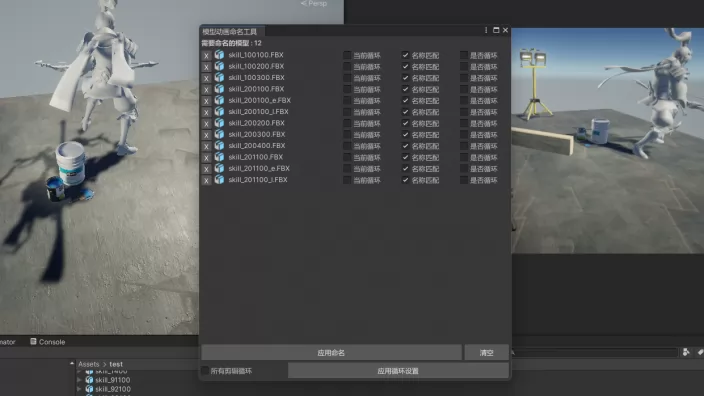This screenshot has width=704, height=396.
Task: Click the FBX model icon for skill_100200.FBX
Action: coord(219,66)
